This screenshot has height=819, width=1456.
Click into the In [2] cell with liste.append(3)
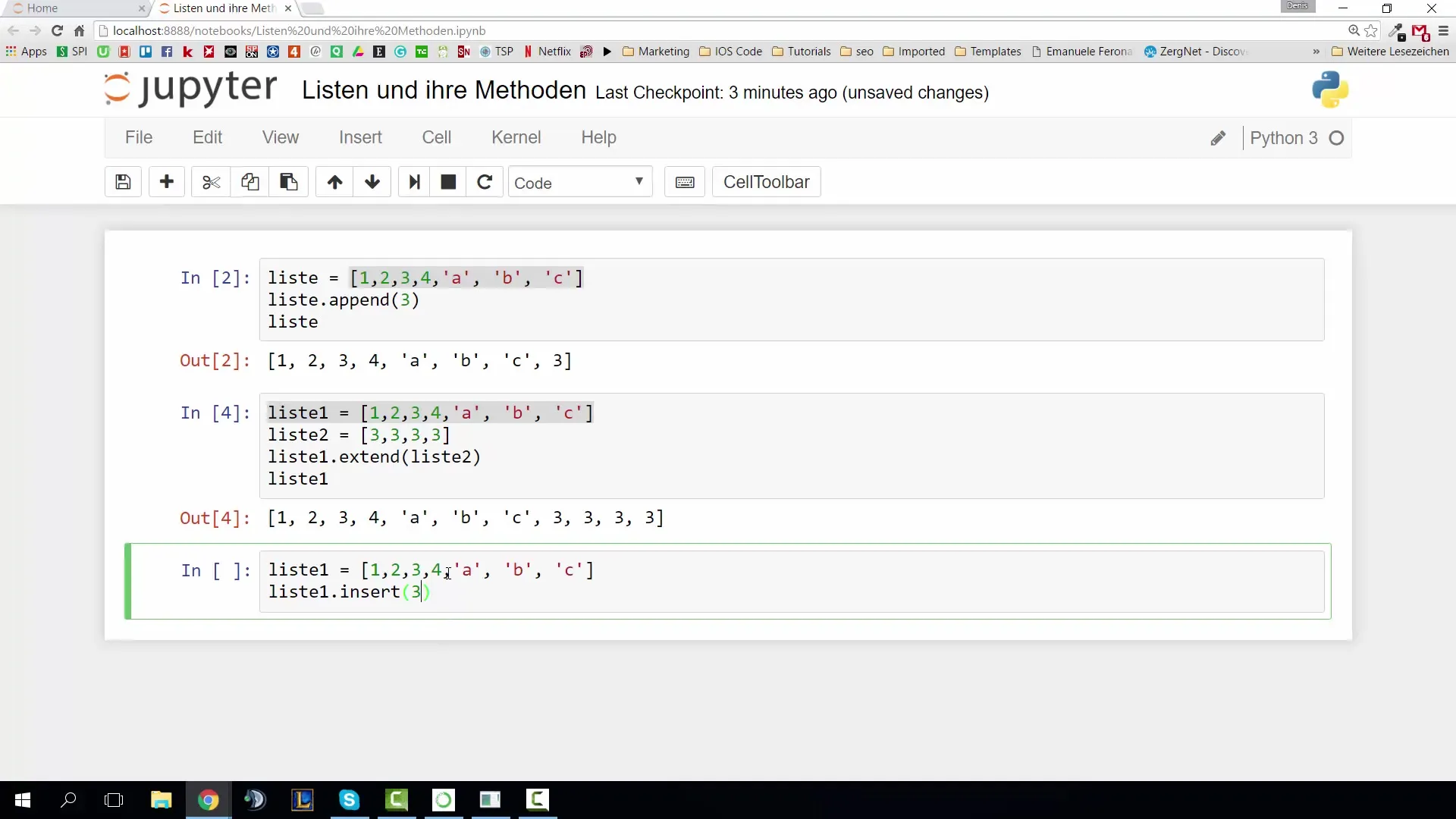[x=792, y=300]
